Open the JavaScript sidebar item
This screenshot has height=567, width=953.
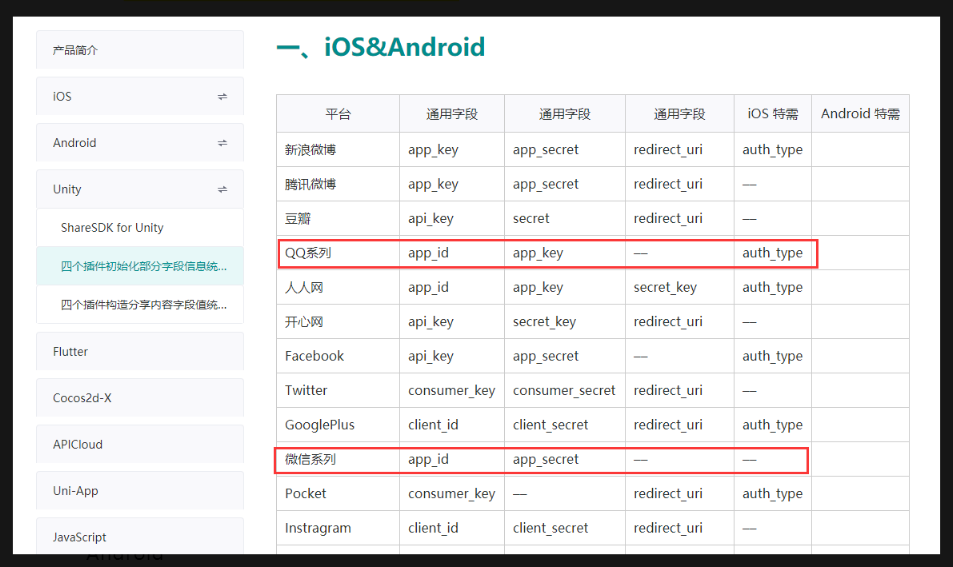pyautogui.click(x=140, y=537)
